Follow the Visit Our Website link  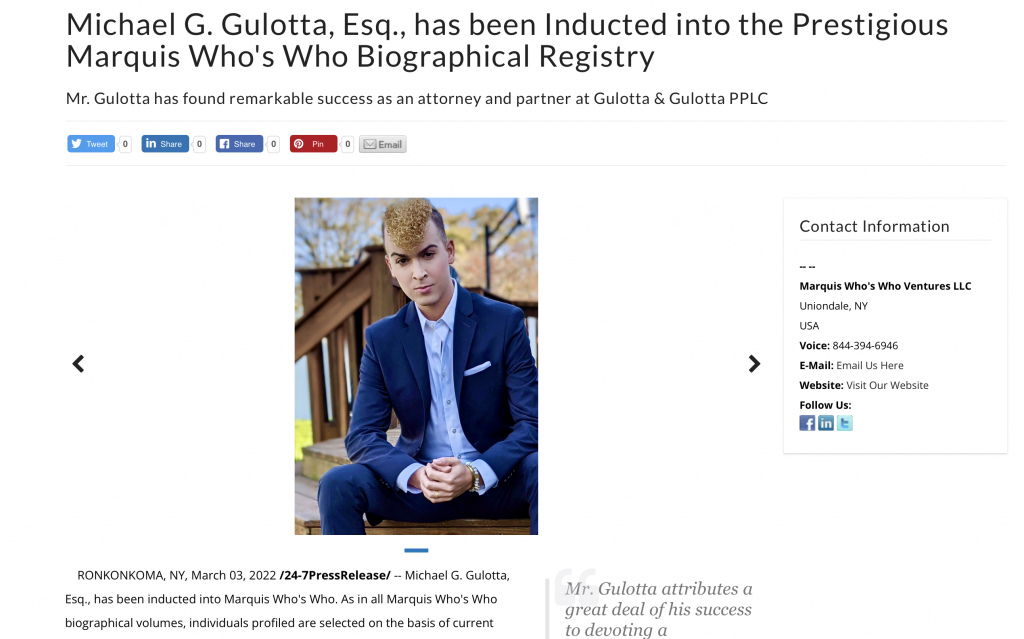point(888,385)
